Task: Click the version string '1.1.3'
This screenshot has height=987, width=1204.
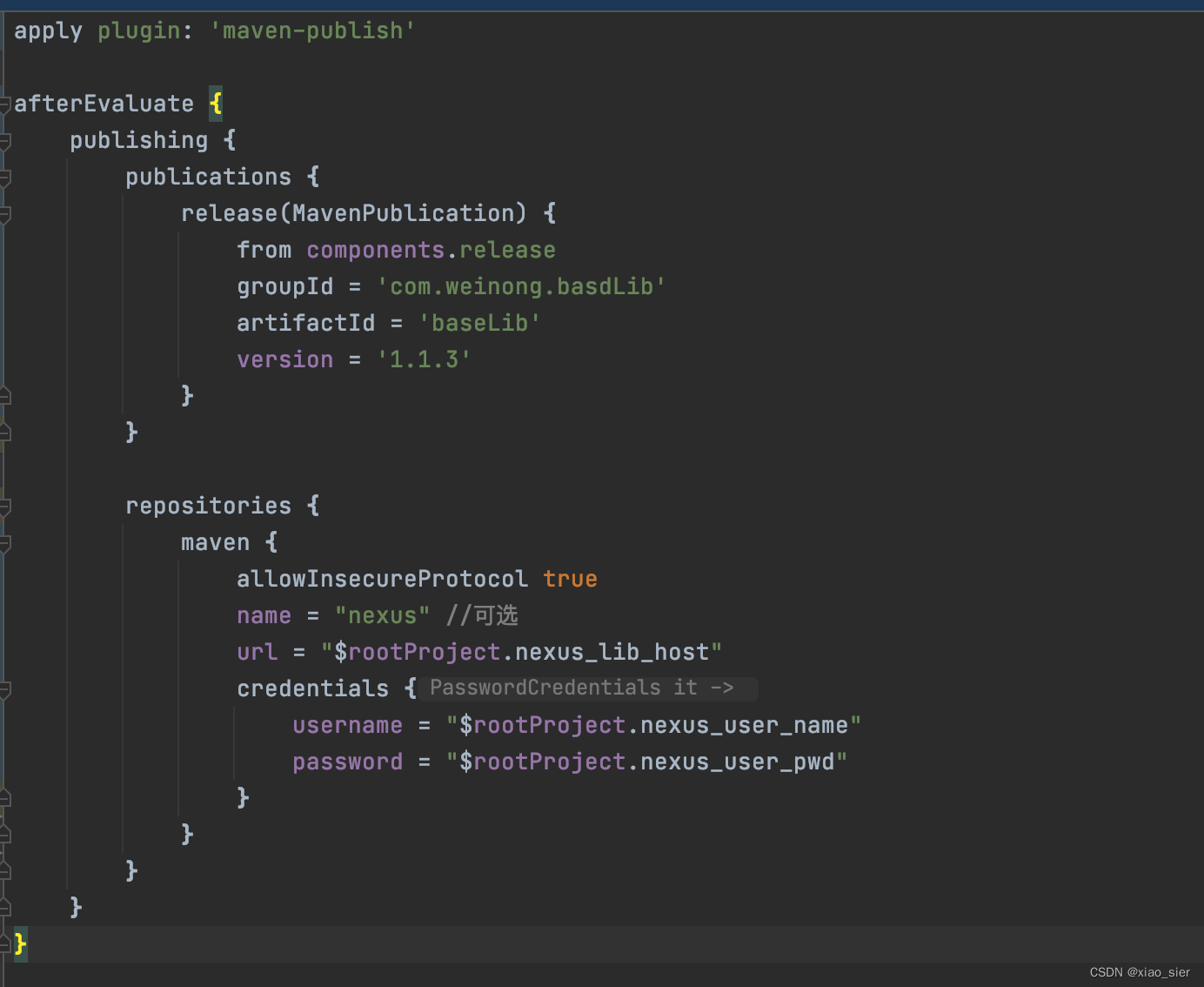Action: tap(424, 359)
